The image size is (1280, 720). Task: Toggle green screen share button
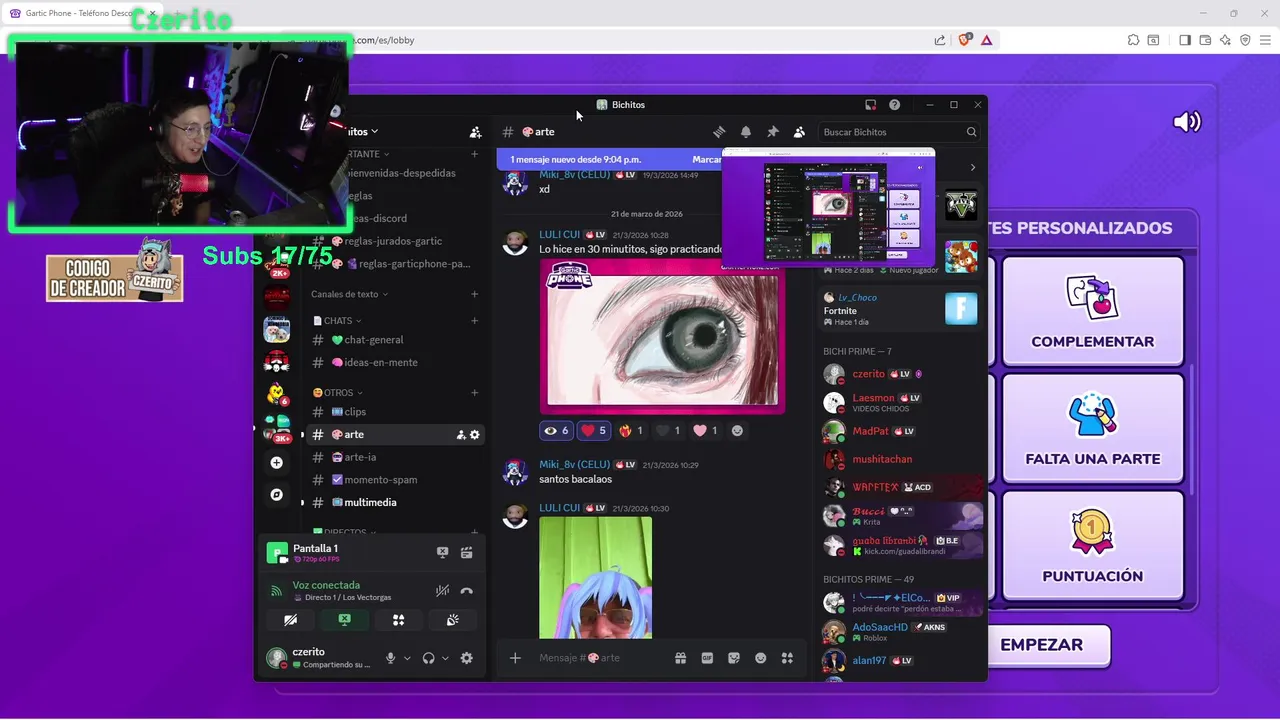point(345,620)
